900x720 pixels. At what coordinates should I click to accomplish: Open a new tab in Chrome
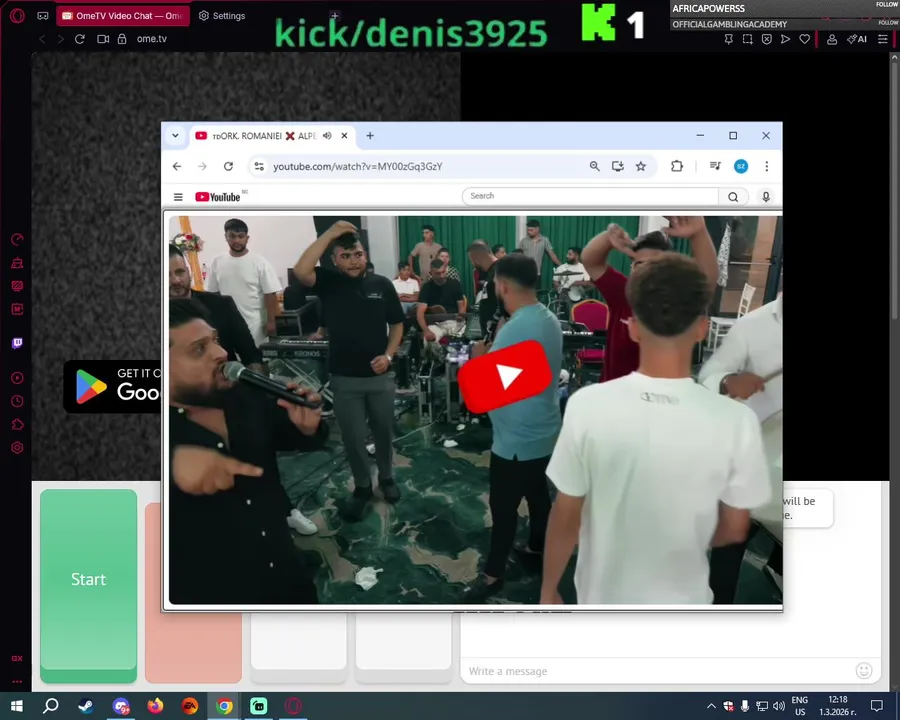tap(370, 136)
